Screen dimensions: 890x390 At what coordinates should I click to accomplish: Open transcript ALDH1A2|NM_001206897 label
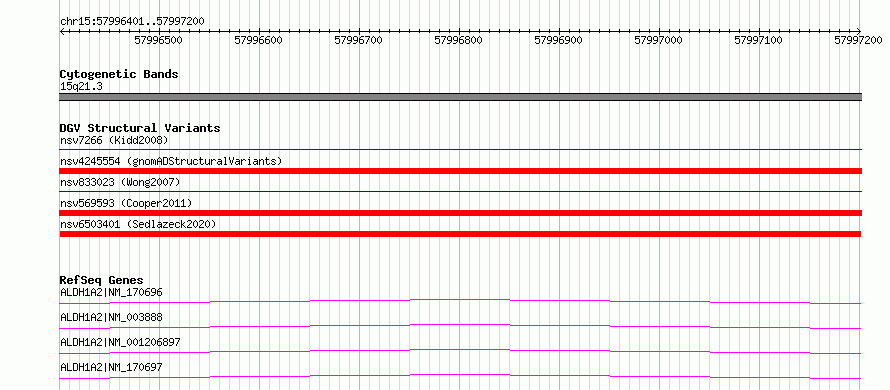point(120,342)
